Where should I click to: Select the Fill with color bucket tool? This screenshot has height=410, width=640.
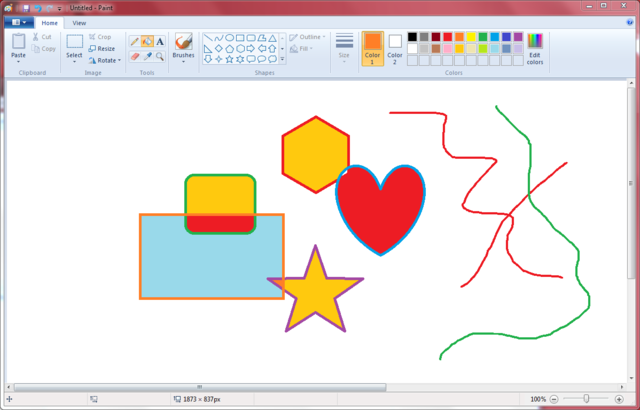(147, 42)
